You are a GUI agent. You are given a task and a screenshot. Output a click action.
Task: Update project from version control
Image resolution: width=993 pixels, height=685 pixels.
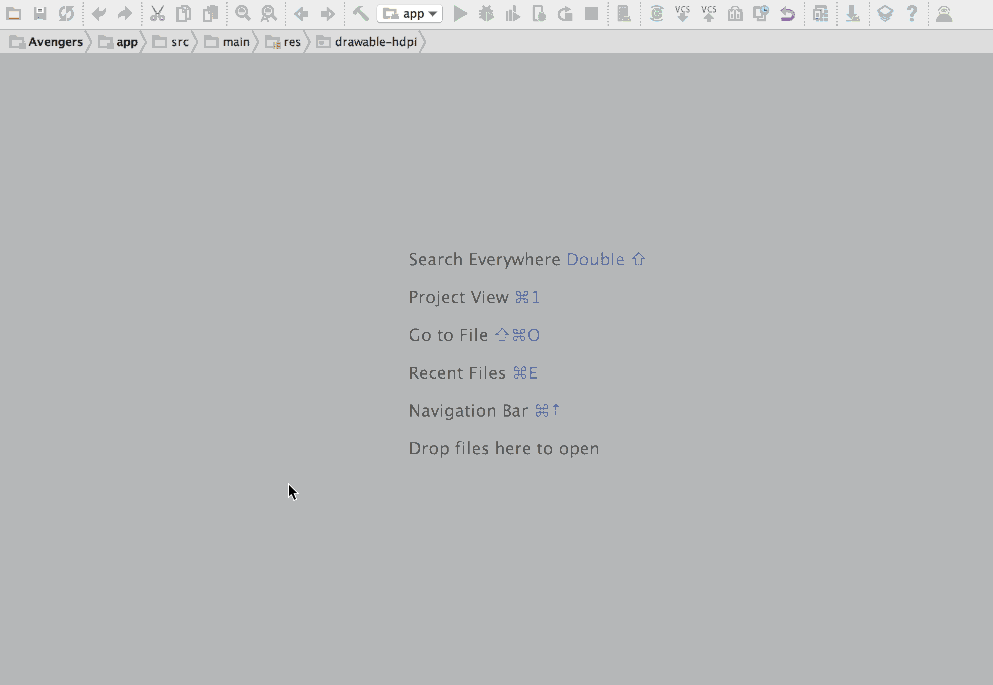[683, 13]
